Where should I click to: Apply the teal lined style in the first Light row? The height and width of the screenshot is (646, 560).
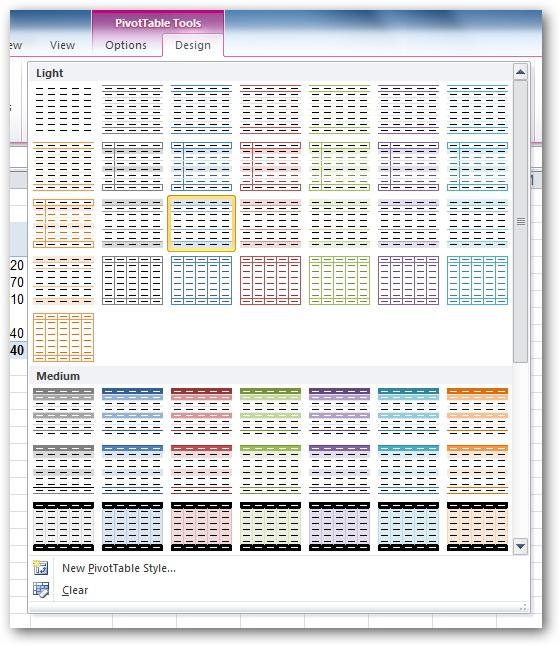478,110
